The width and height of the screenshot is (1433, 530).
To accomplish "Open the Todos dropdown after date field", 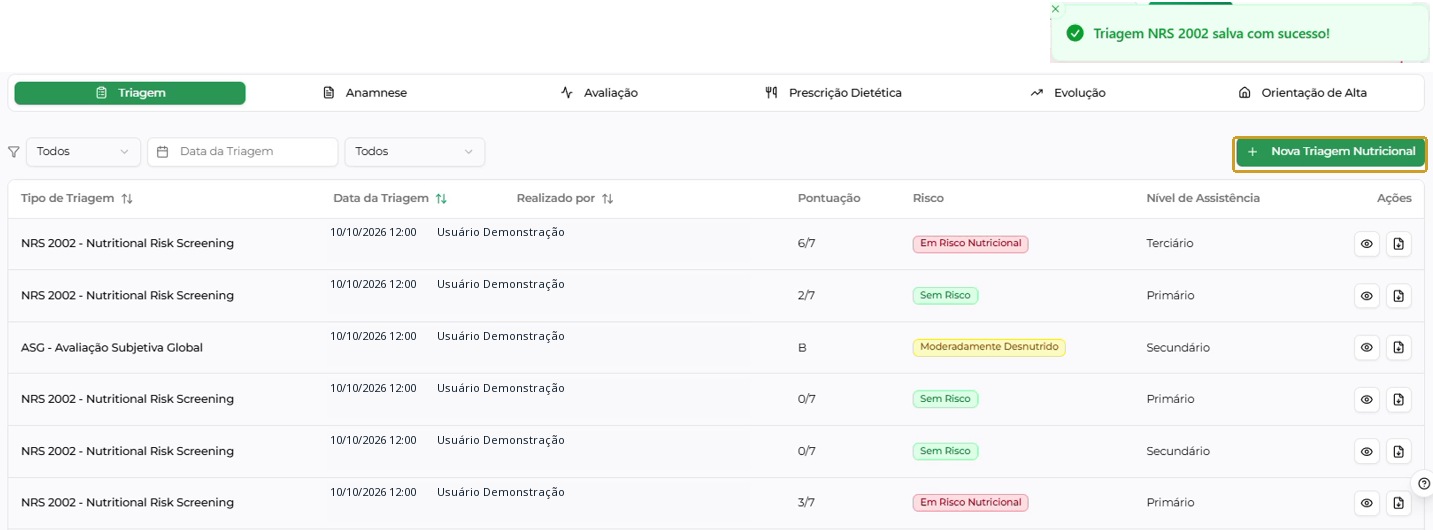I will 415,152.
